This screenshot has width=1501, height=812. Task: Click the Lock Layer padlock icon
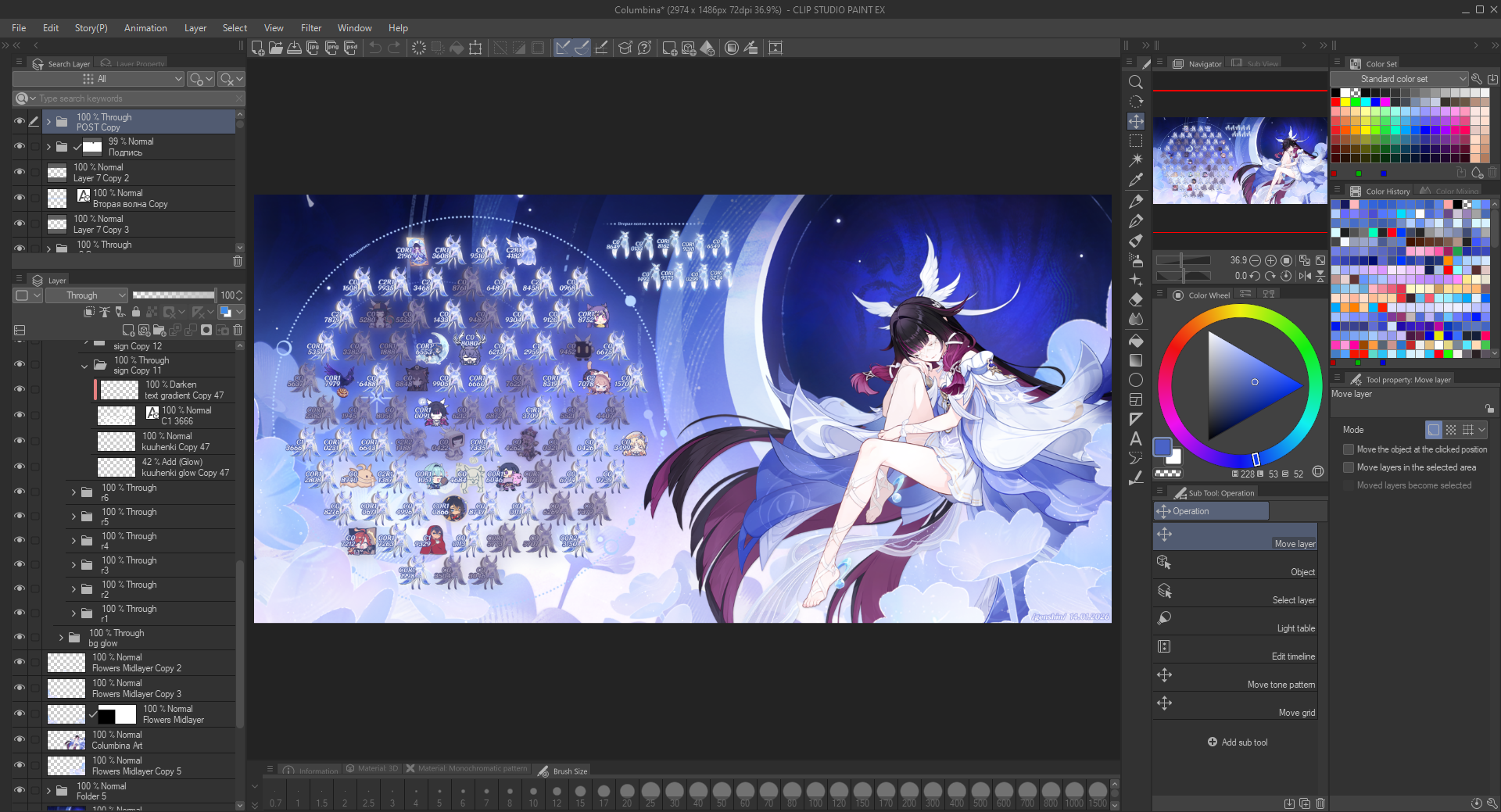136,312
